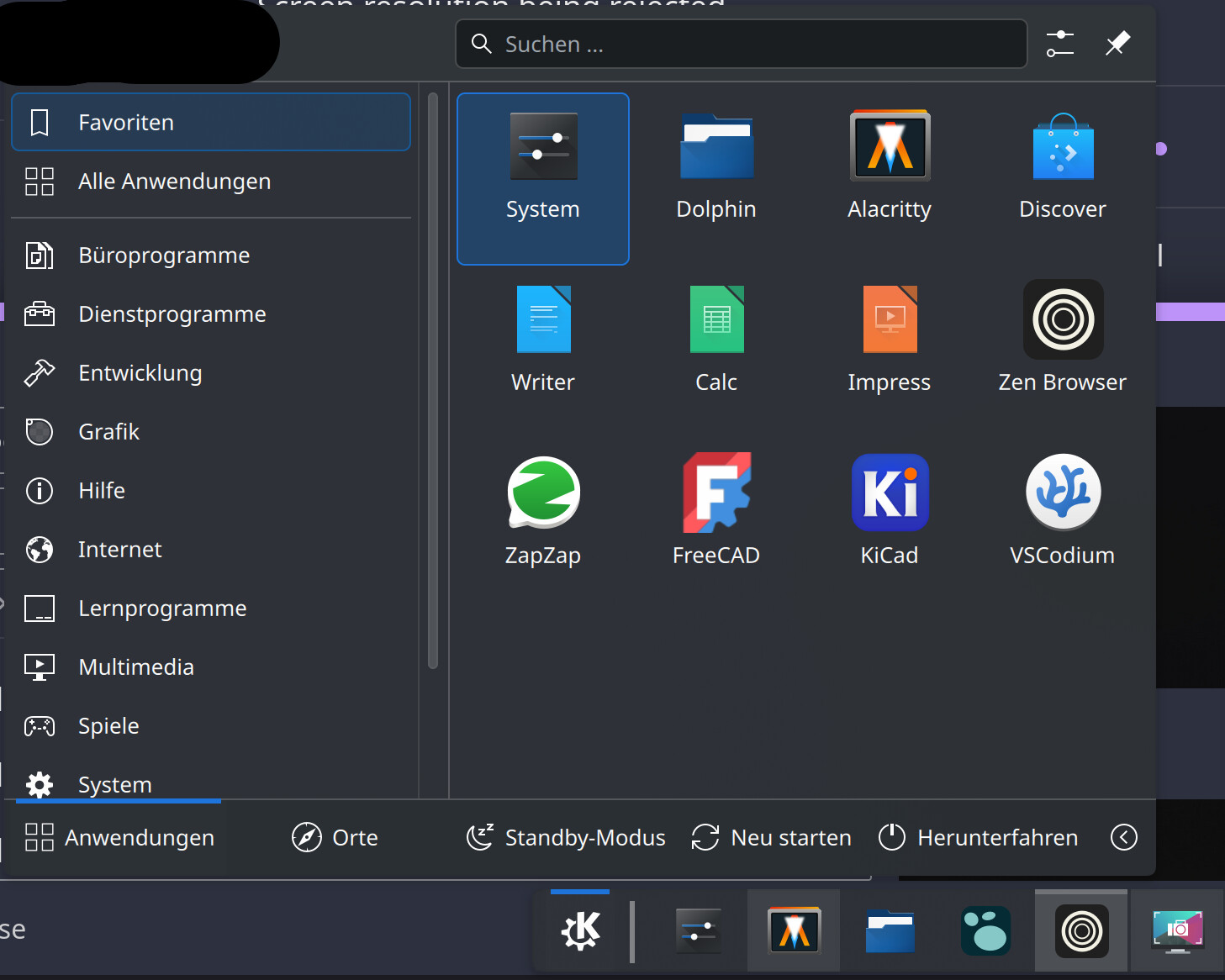Open VSCodium editor

coord(1063,525)
